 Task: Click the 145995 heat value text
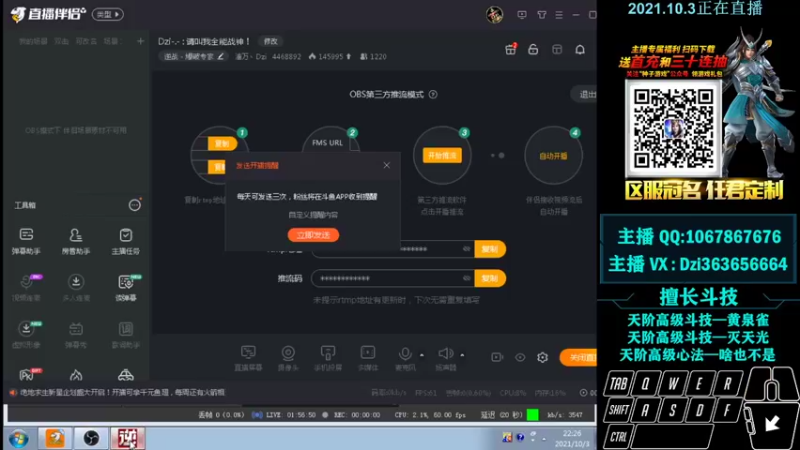tap(331, 57)
